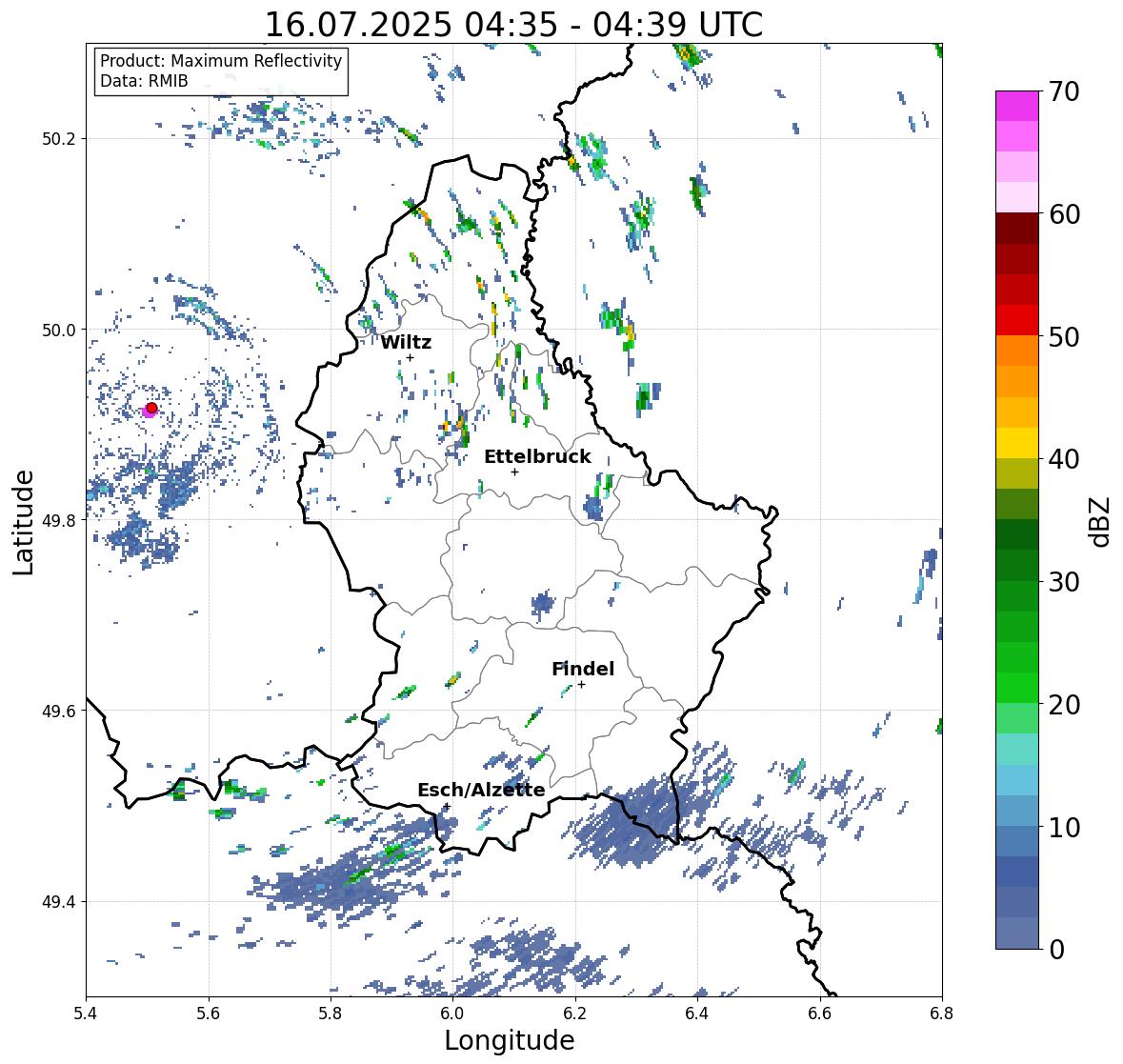Click the colorbar tick label 20
Viewport: 1123px width, 1064px height.
1064,705
